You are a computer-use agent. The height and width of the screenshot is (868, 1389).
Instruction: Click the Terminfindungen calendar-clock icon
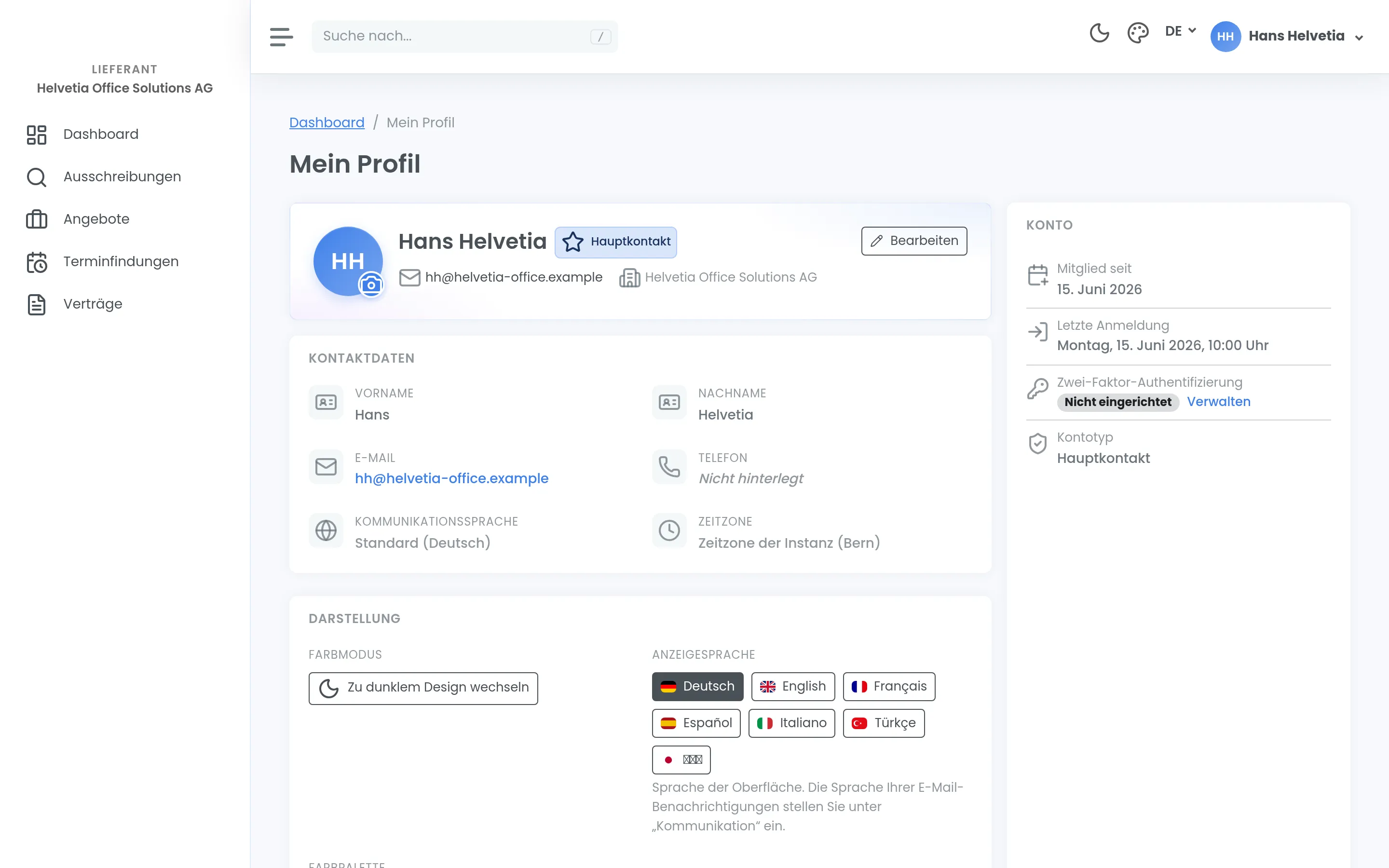pyautogui.click(x=37, y=262)
